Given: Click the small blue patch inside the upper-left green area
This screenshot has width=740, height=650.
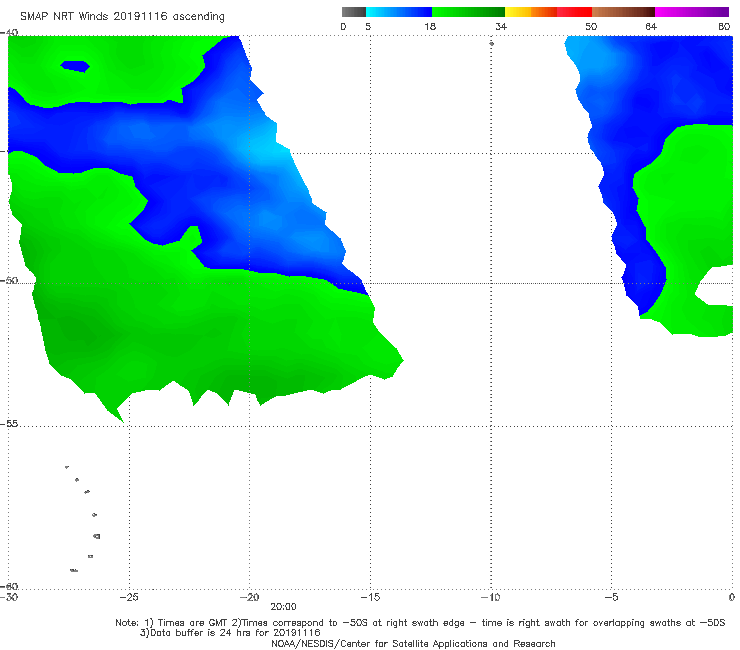Looking at the screenshot, I should click(x=75, y=66).
